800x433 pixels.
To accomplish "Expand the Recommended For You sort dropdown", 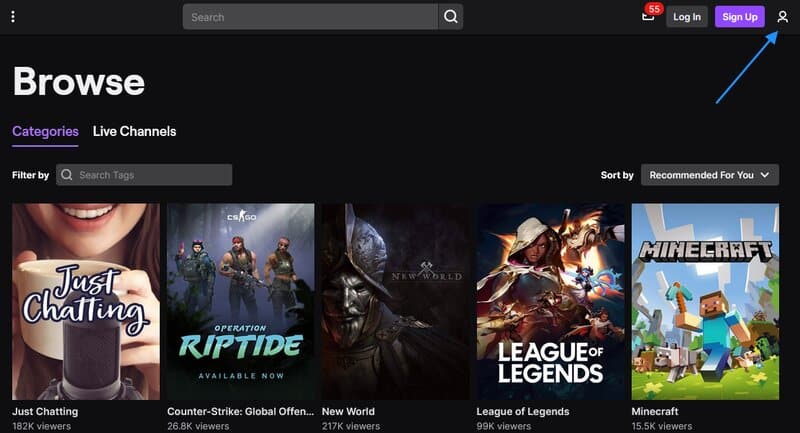I will [710, 175].
